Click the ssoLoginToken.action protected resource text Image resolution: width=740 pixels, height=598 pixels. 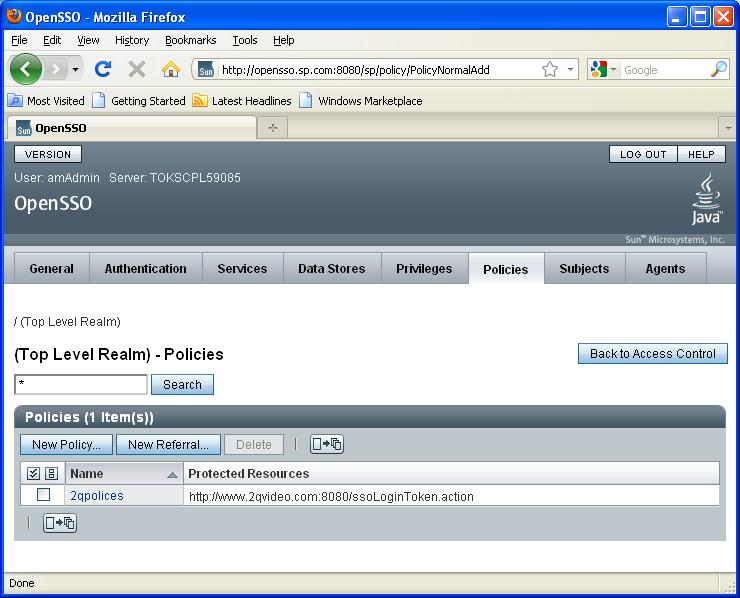point(331,497)
